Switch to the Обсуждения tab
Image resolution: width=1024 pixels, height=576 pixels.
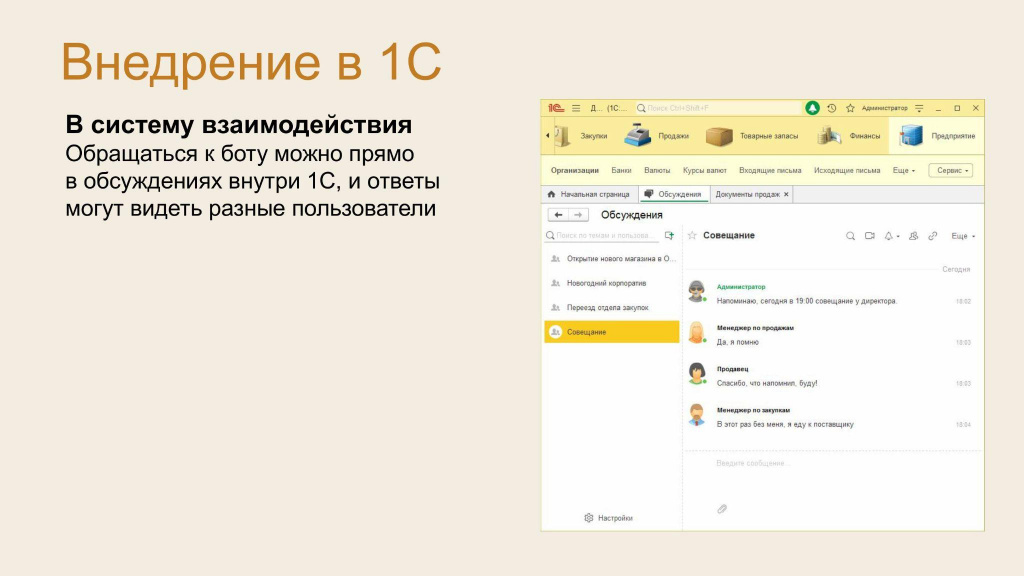tap(673, 195)
